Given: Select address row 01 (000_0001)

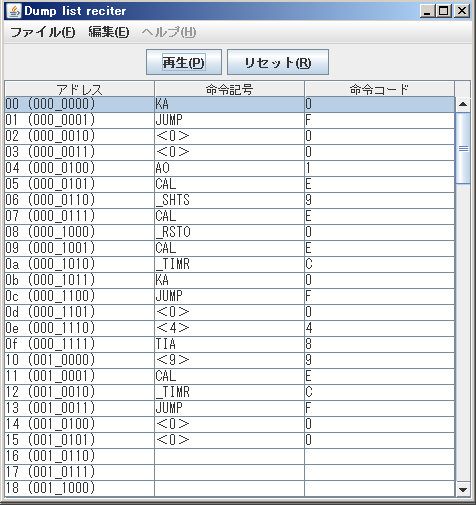Looking at the screenshot, I should pyautogui.click(x=230, y=120).
